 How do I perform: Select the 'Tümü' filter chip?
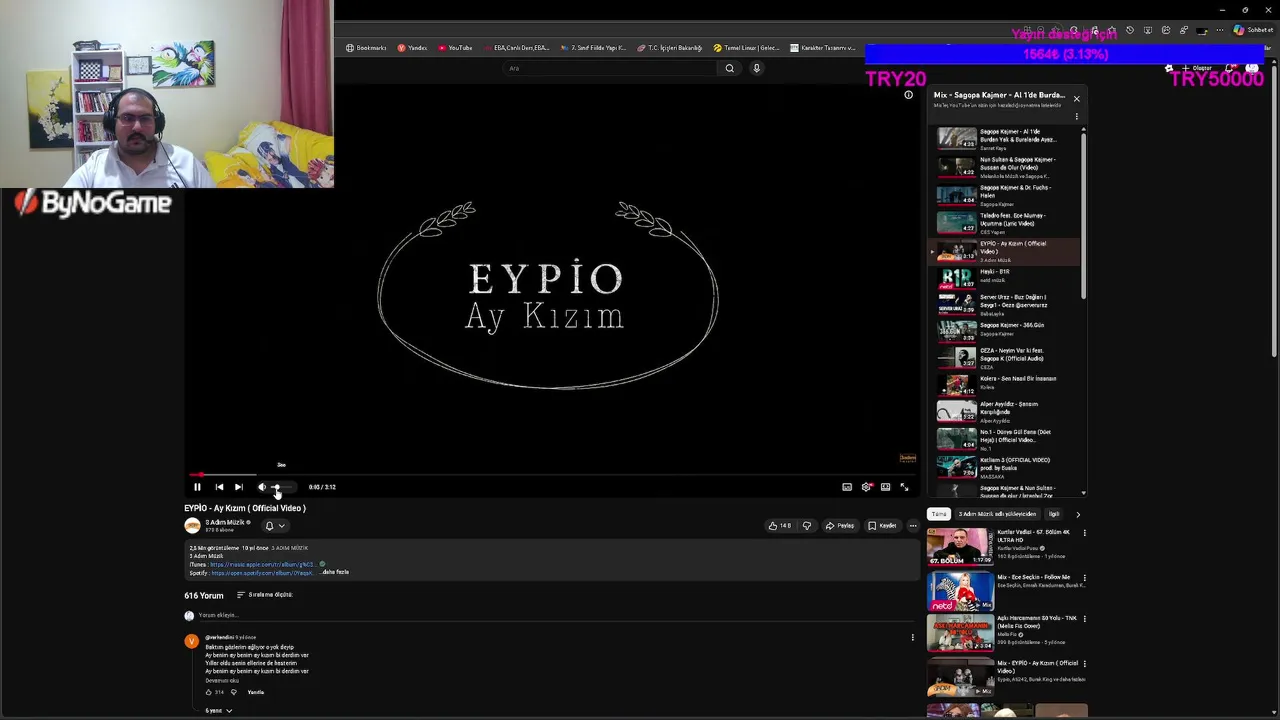938,514
